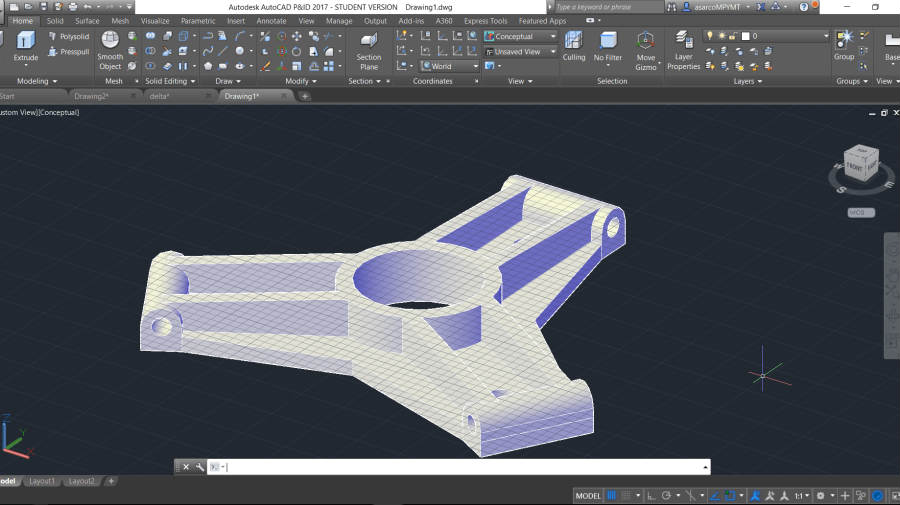The image size is (900, 505).
Task: Open the Unsaved View dropdown
Action: pyautogui.click(x=519, y=51)
